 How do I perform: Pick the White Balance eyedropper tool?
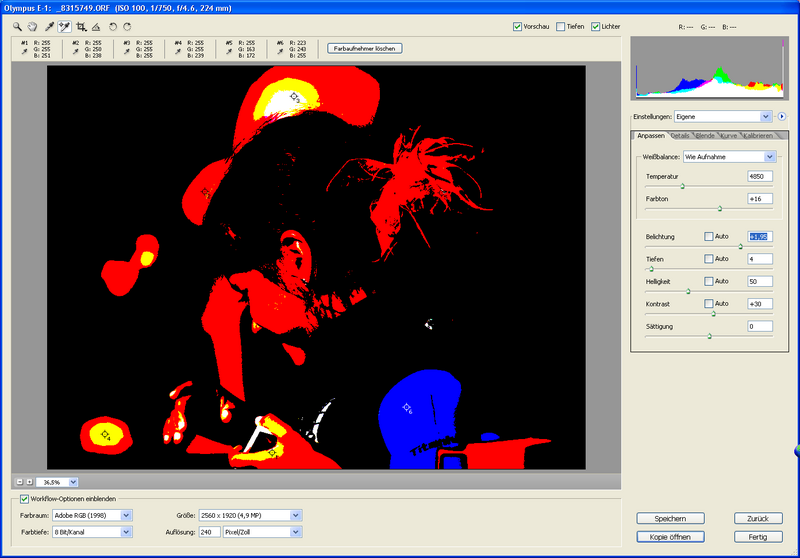pyautogui.click(x=49, y=26)
